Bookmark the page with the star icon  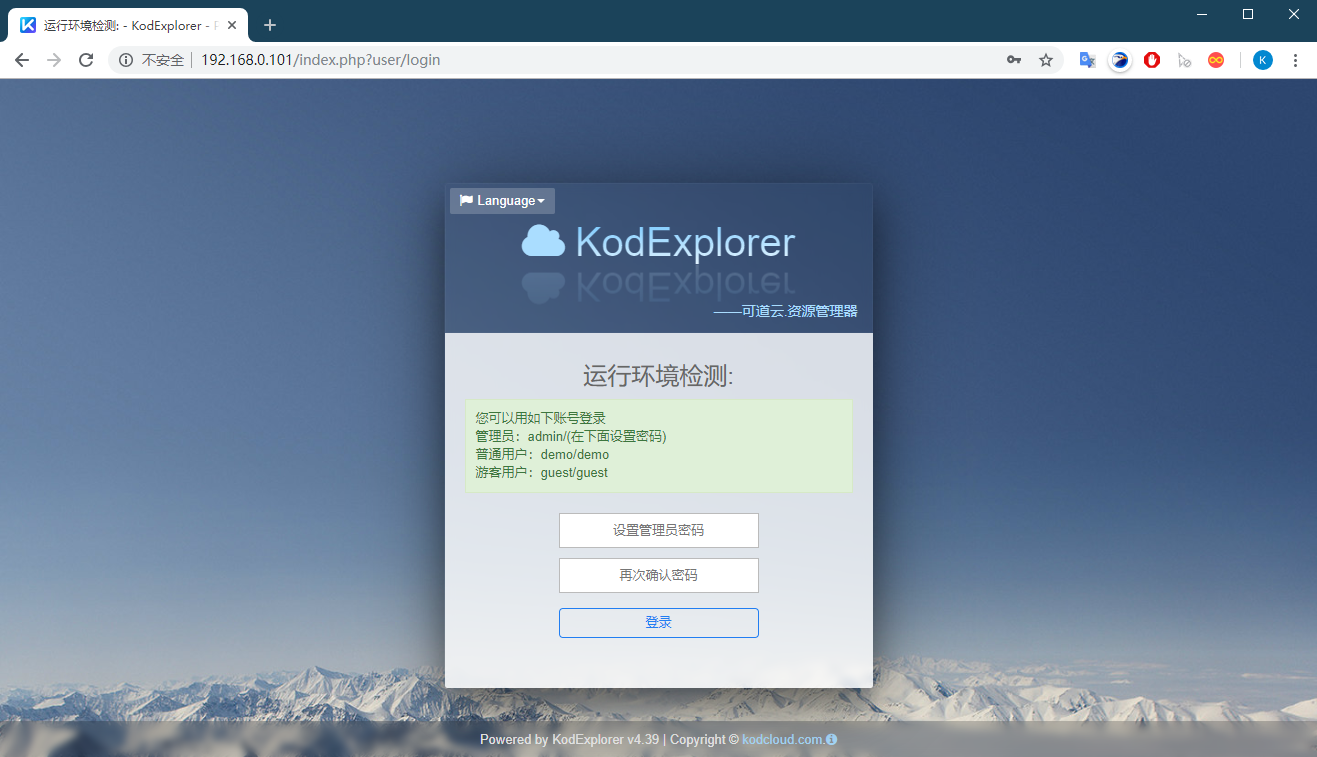point(1045,60)
